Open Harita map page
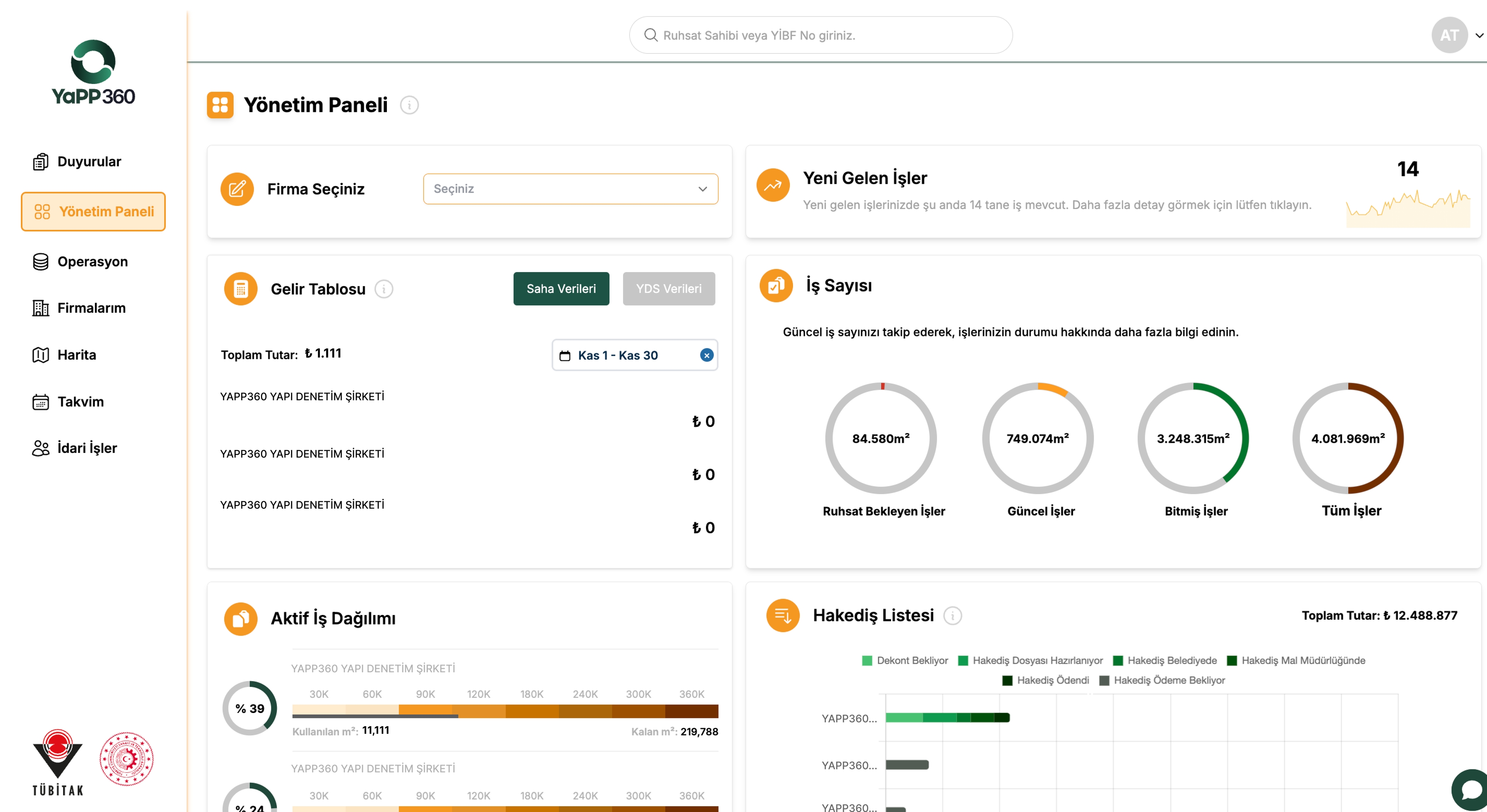 64,355
